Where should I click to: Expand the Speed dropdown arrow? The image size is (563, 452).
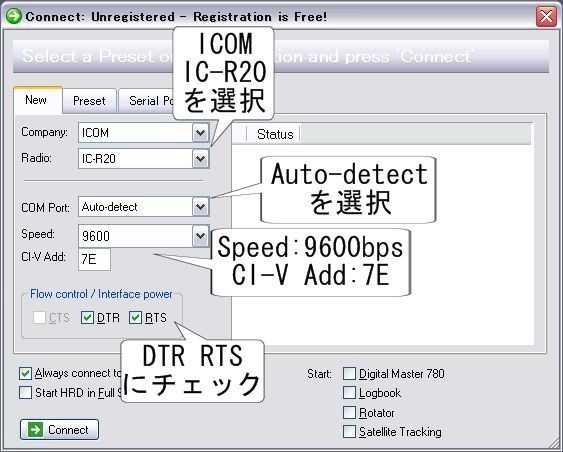(x=200, y=236)
